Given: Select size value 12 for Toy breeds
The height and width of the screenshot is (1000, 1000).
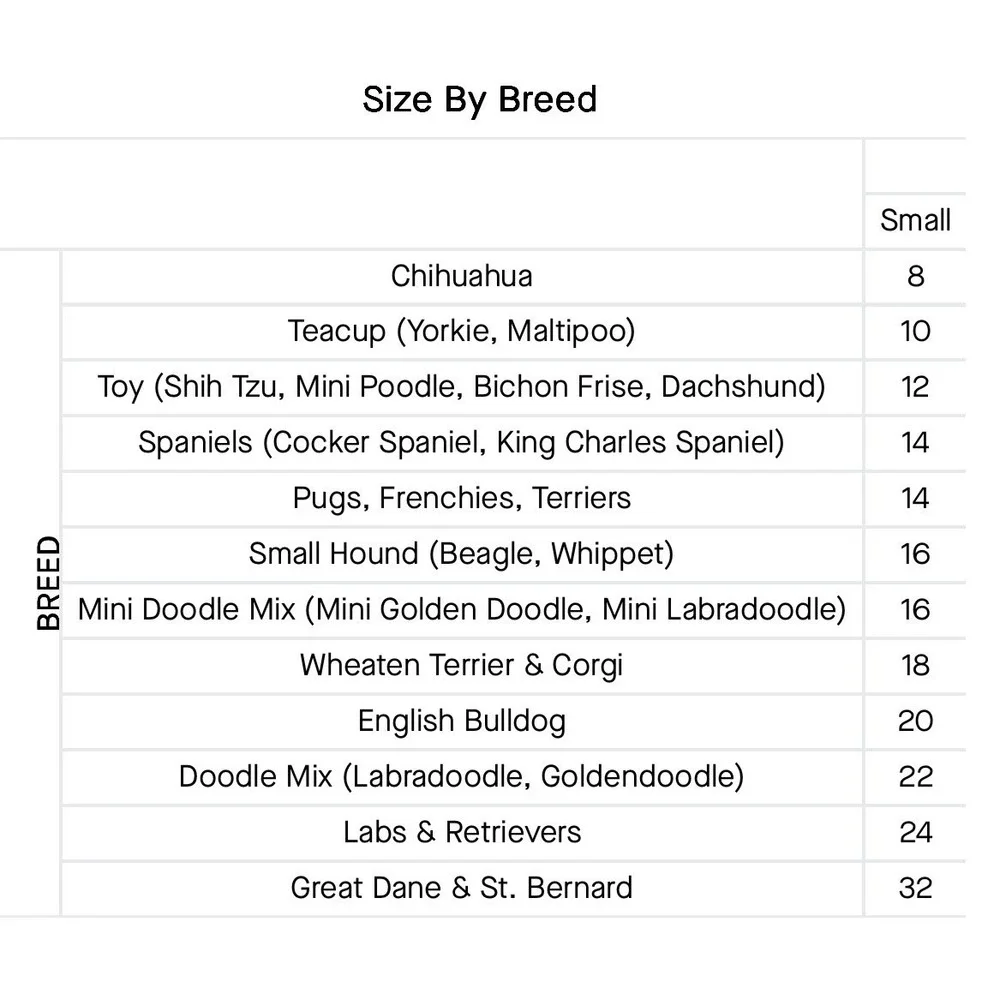Looking at the screenshot, I should (915, 387).
